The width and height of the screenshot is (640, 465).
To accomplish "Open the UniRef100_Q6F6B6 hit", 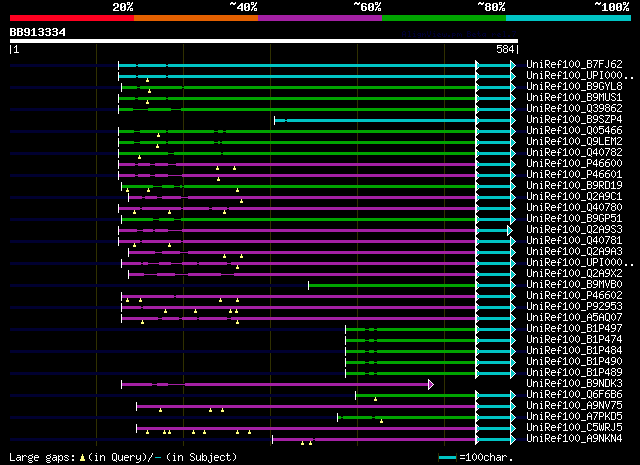I will [574, 395].
